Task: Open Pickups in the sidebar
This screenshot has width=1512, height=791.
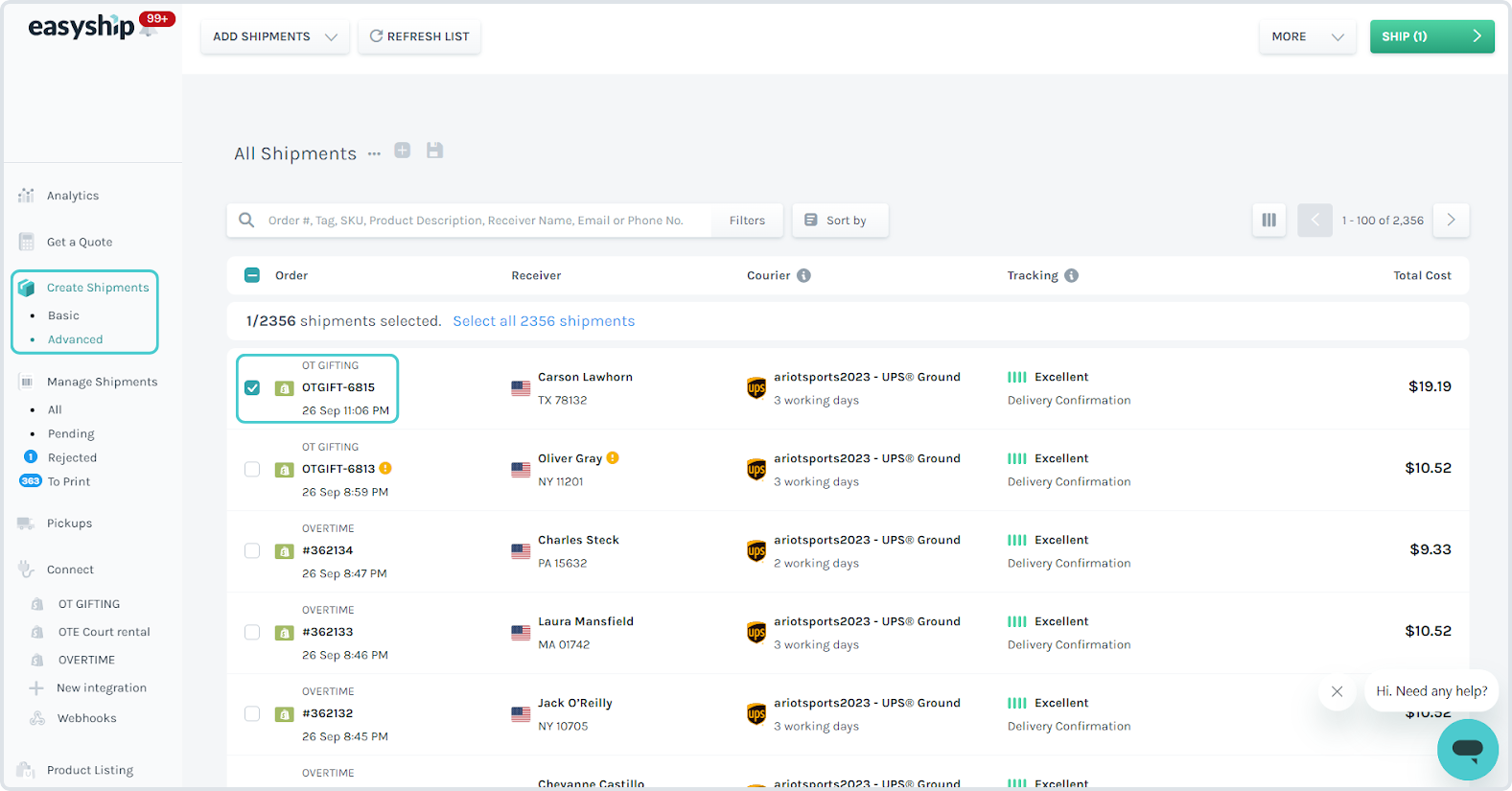Action: [x=69, y=523]
